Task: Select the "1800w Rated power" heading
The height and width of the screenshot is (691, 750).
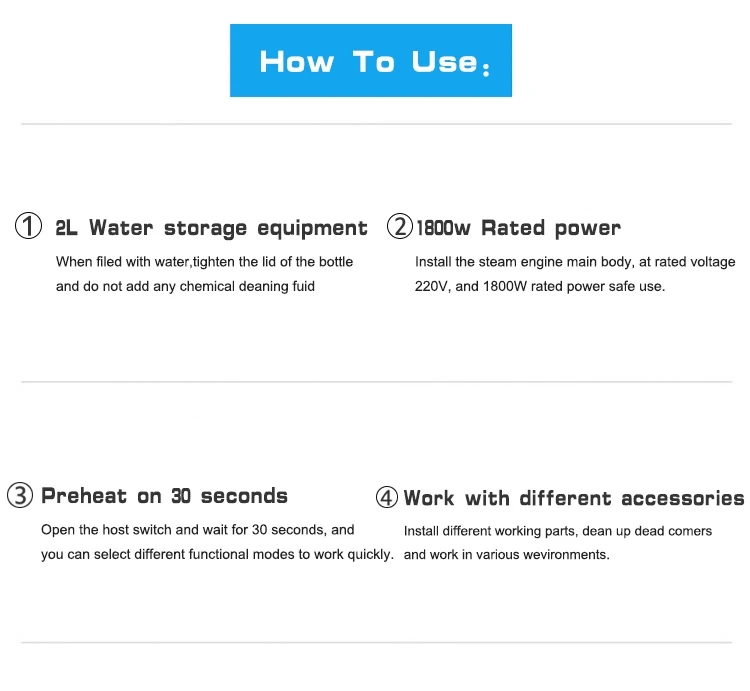Action: click(518, 228)
